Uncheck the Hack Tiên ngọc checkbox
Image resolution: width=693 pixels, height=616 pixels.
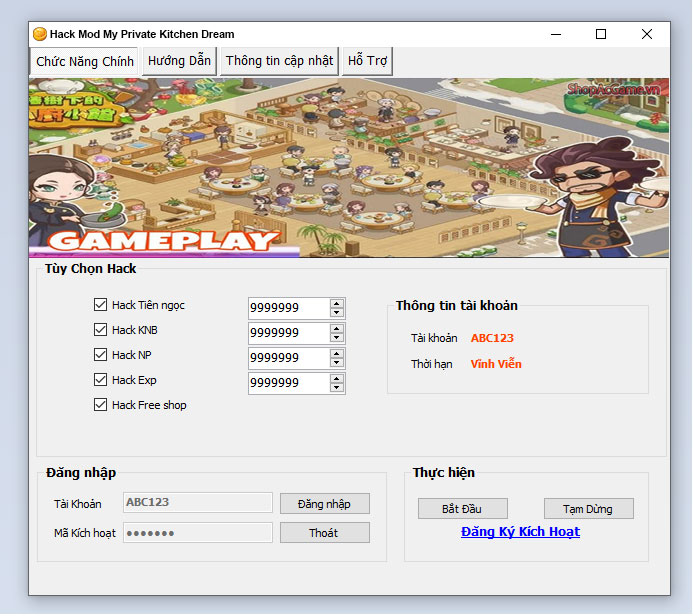pos(100,304)
